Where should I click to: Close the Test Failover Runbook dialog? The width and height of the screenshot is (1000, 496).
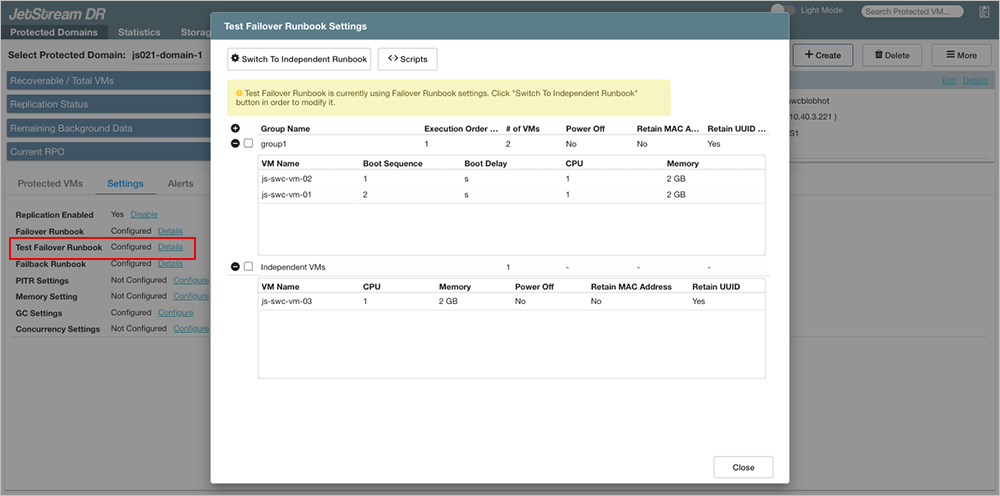[x=743, y=467]
